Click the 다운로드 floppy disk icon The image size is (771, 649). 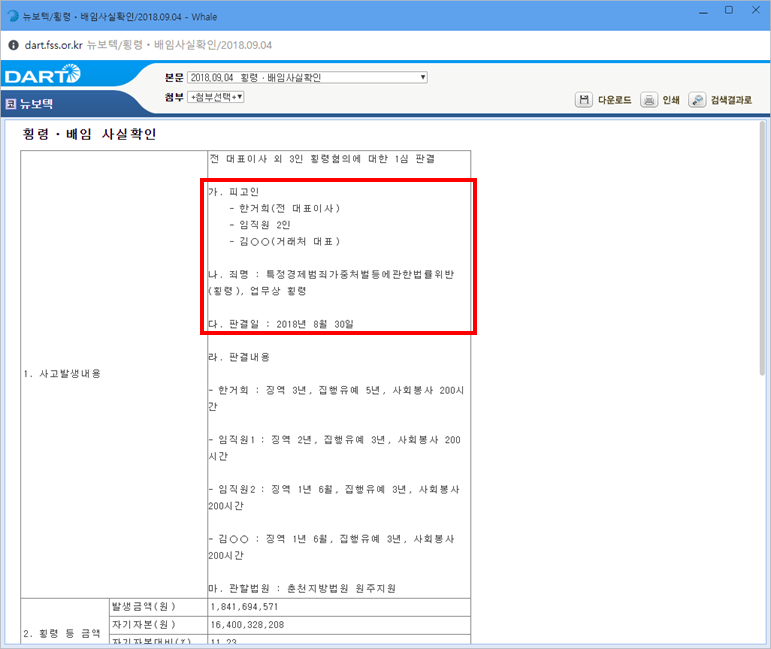click(584, 100)
